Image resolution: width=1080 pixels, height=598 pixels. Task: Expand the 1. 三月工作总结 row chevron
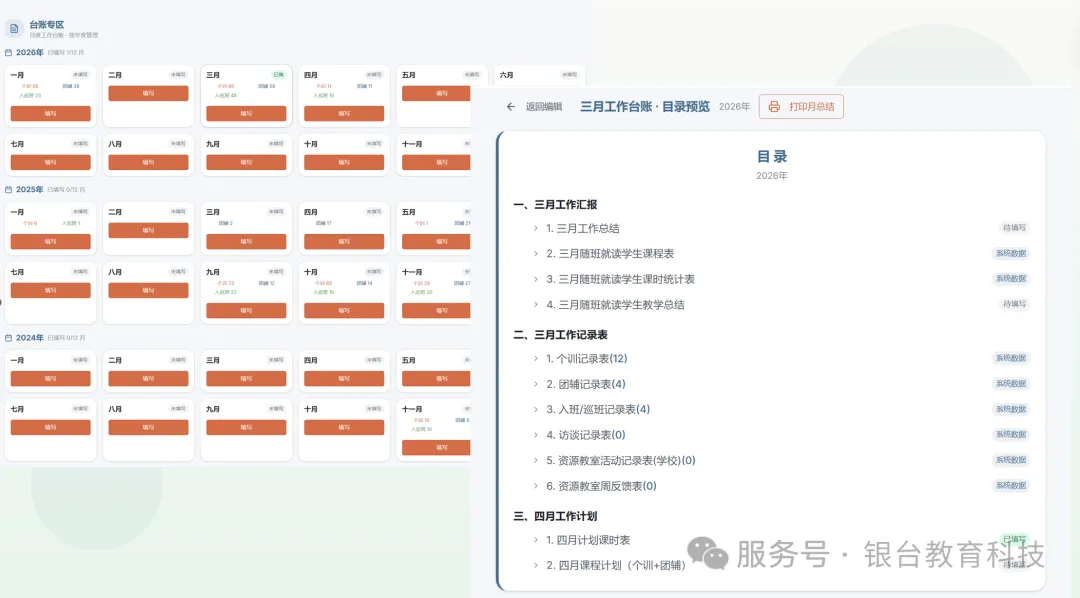coord(536,228)
